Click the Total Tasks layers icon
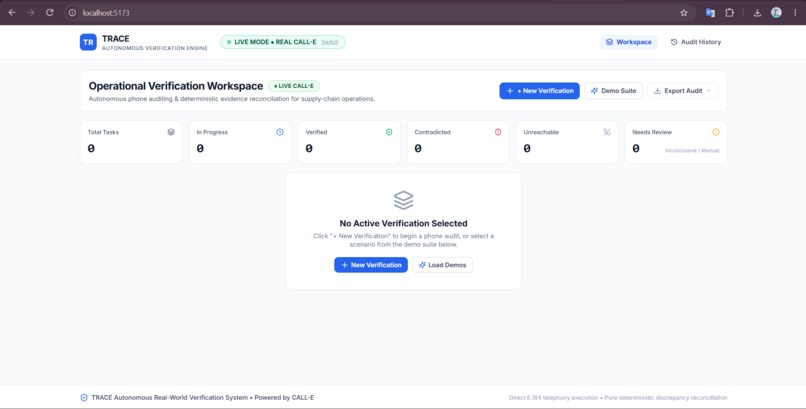806x409 pixels. 171,132
